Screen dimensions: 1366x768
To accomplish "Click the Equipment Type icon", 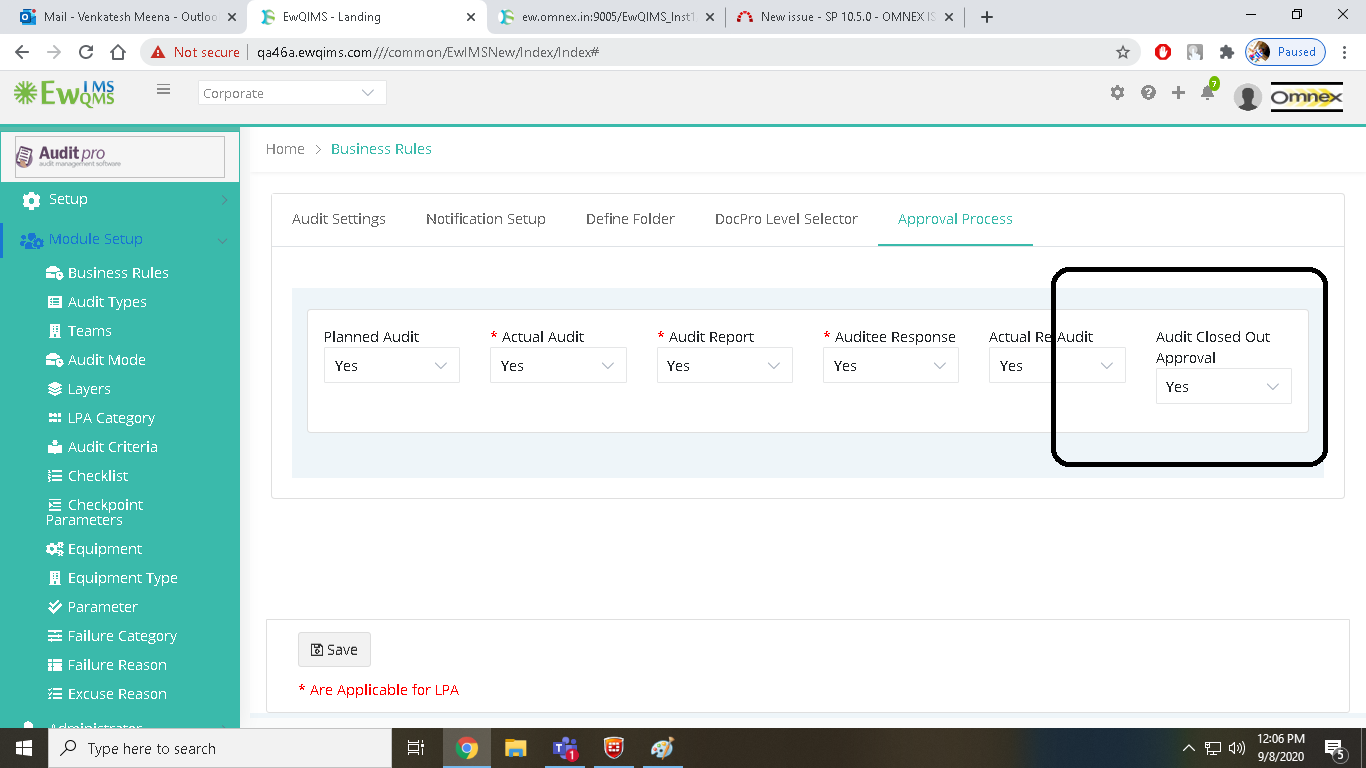I will [x=55, y=578].
